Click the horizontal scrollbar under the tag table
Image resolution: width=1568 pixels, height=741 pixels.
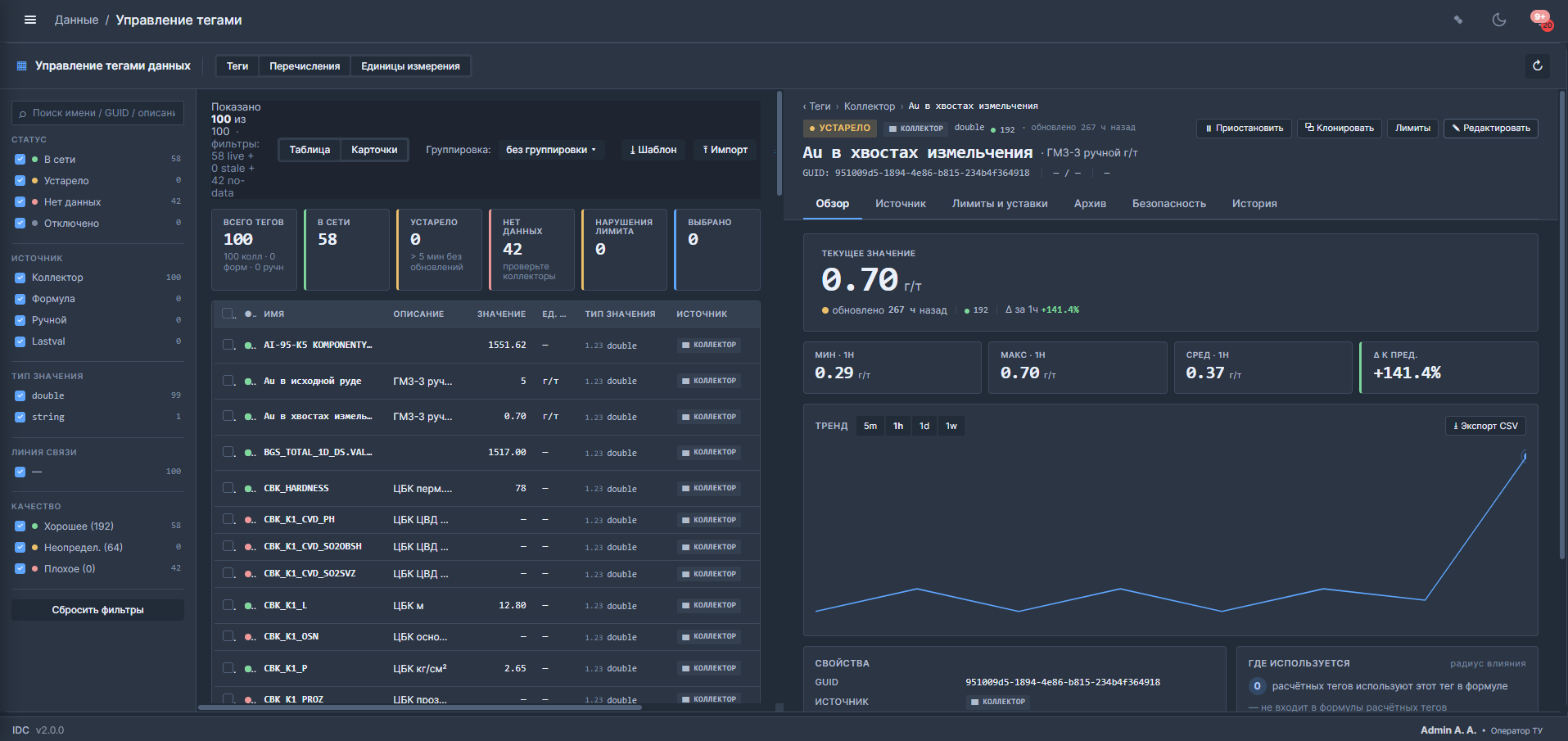tap(419, 707)
